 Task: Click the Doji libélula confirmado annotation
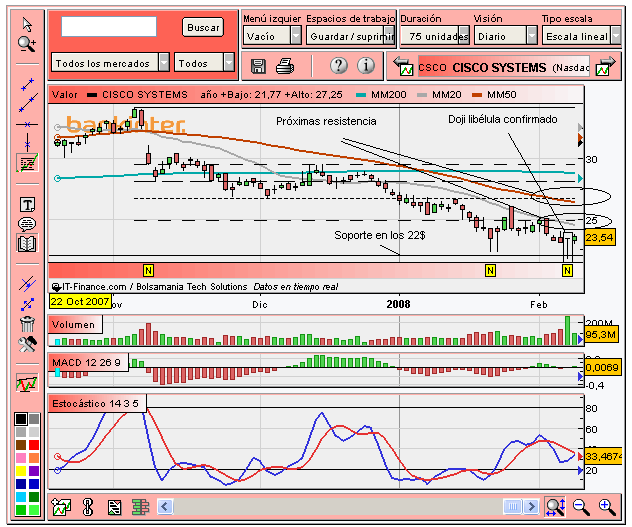coord(503,119)
